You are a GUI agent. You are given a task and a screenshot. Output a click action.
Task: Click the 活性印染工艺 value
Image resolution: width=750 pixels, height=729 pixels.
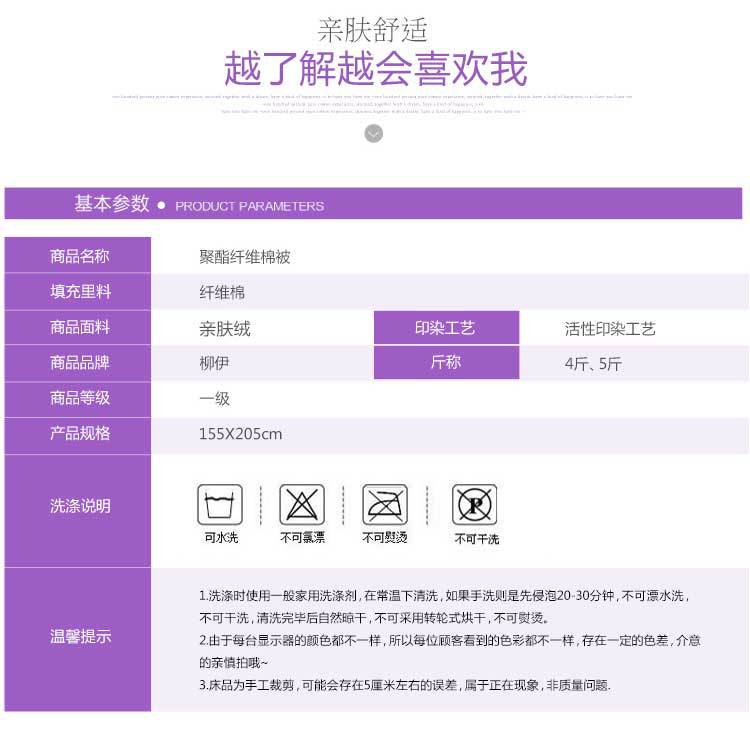[610, 329]
